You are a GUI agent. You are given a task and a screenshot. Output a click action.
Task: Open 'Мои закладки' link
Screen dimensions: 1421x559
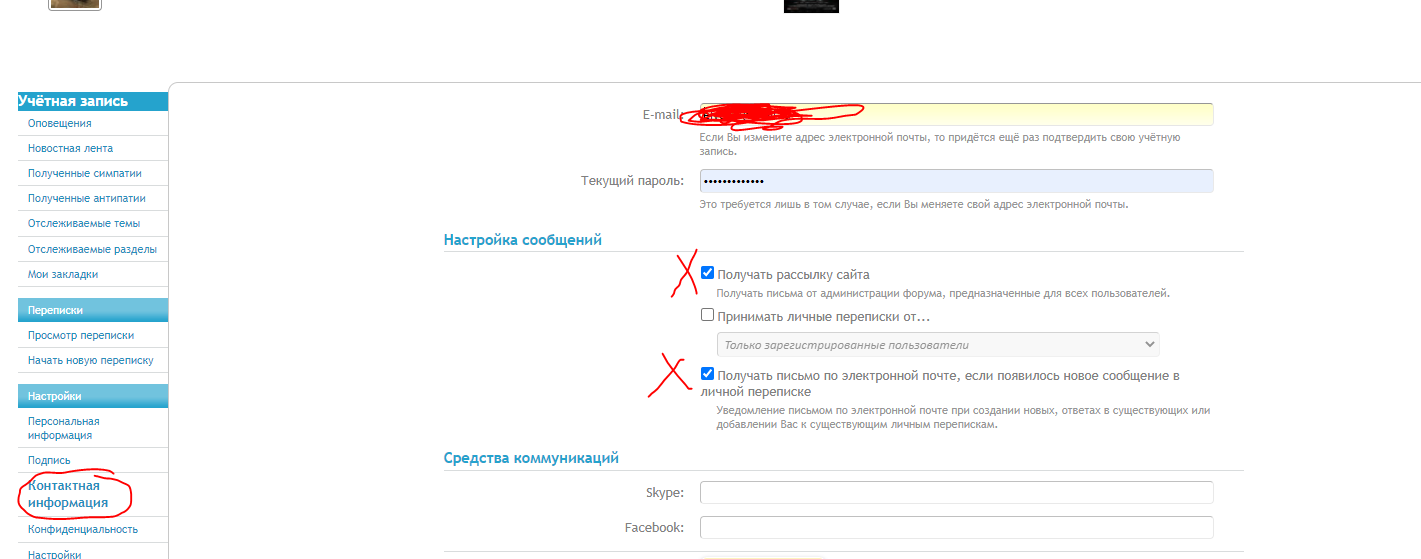(x=63, y=274)
